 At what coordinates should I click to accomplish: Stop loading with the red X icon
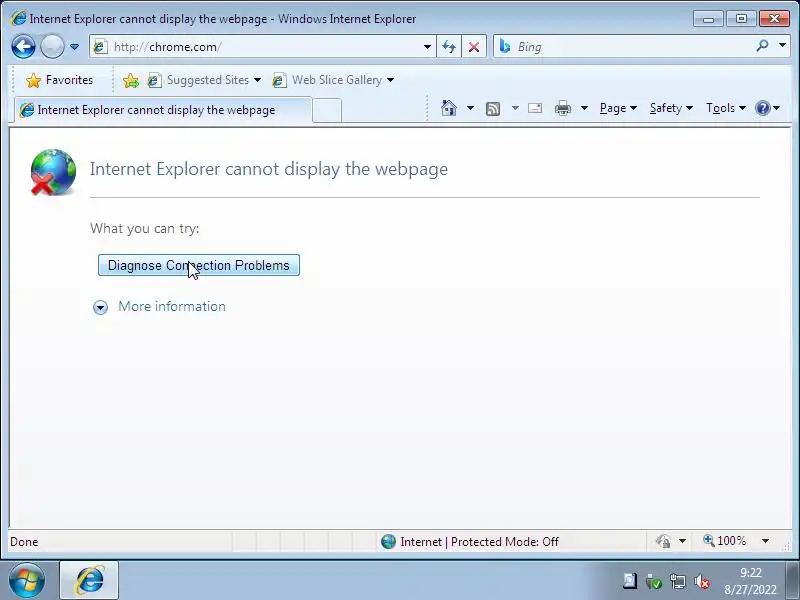click(474, 47)
